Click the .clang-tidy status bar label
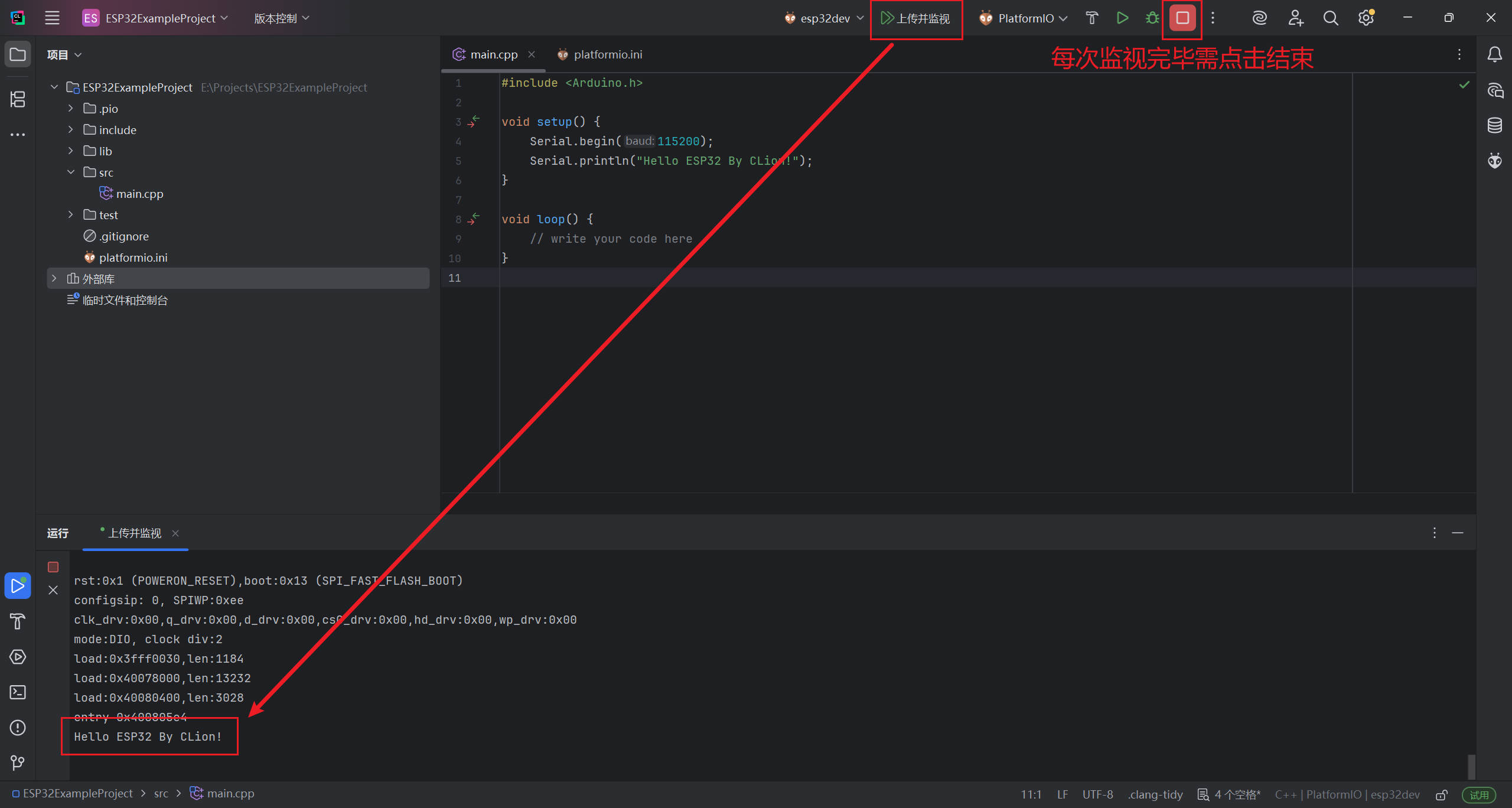 (x=1155, y=794)
